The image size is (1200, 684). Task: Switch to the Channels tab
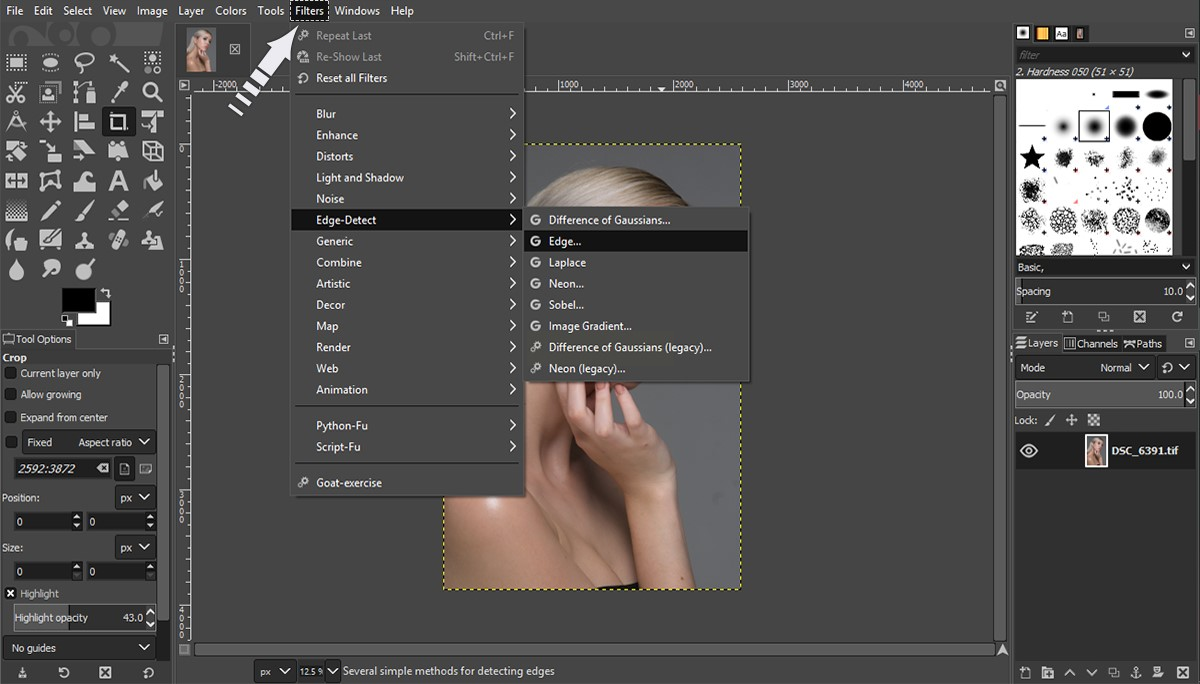[x=1090, y=343]
